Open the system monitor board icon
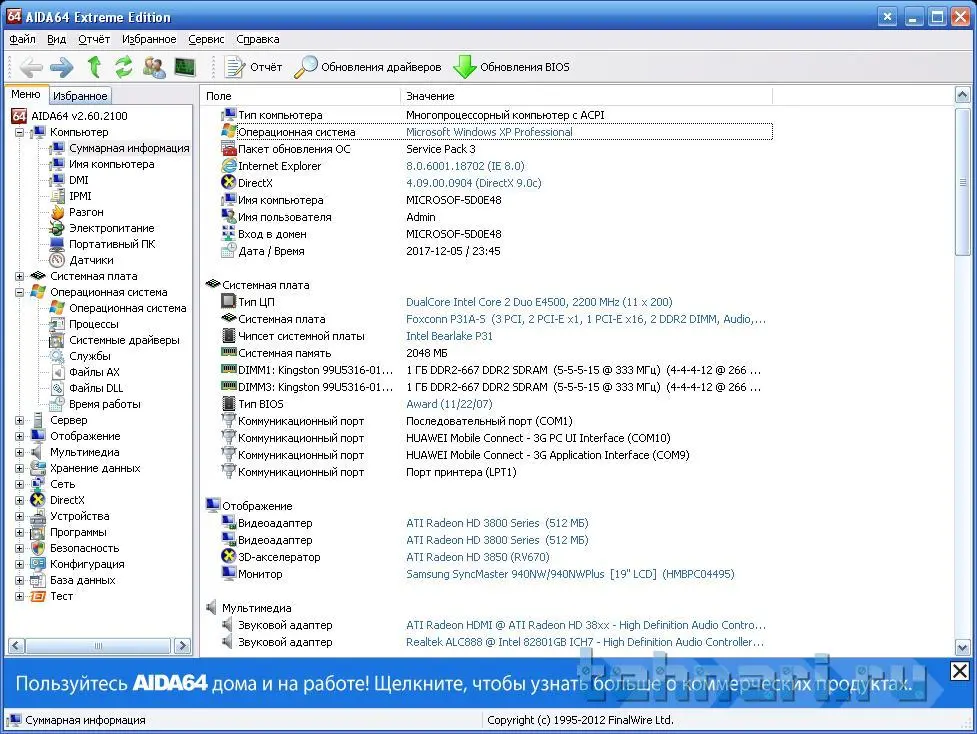The width and height of the screenshot is (977, 734). click(185, 67)
